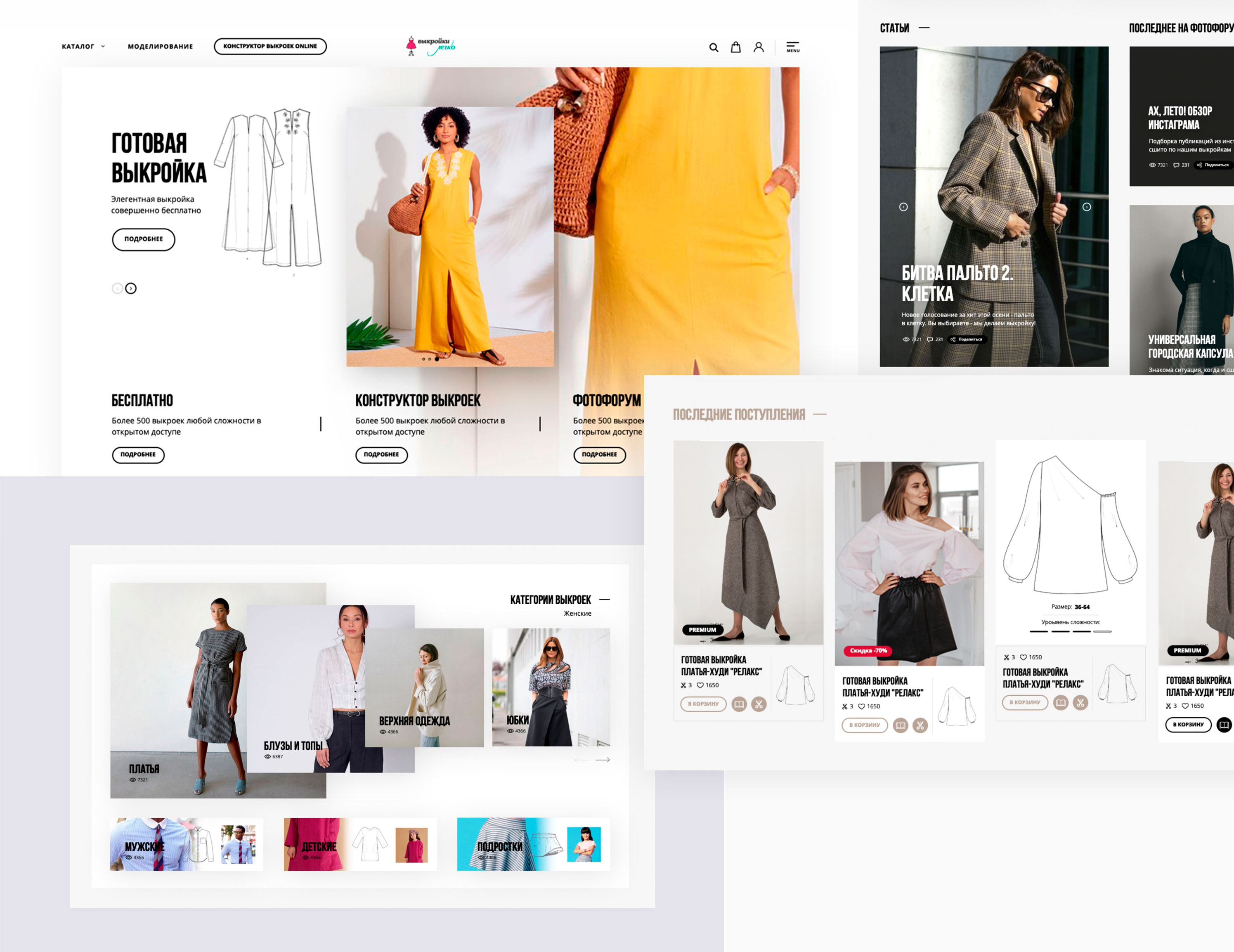Click the book icon in the Скидка -70% product card
The height and width of the screenshot is (952, 1234).
900,725
